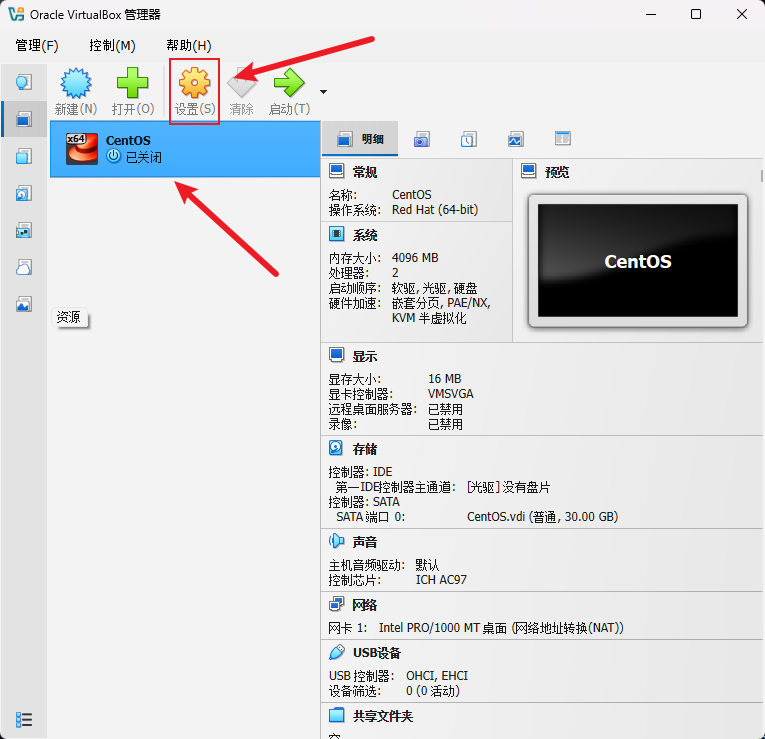Open the sidebar network tool icon

(x=23, y=230)
